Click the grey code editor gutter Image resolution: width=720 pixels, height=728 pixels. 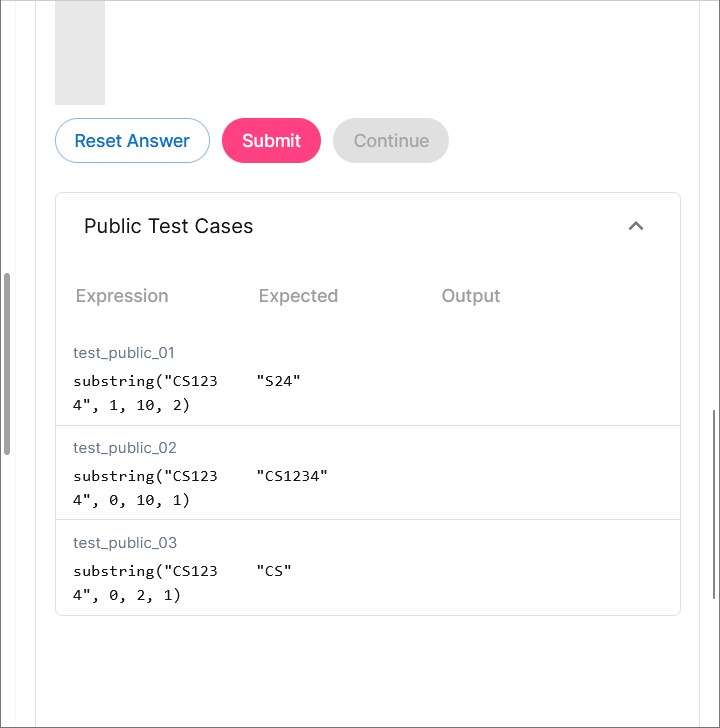(x=80, y=52)
